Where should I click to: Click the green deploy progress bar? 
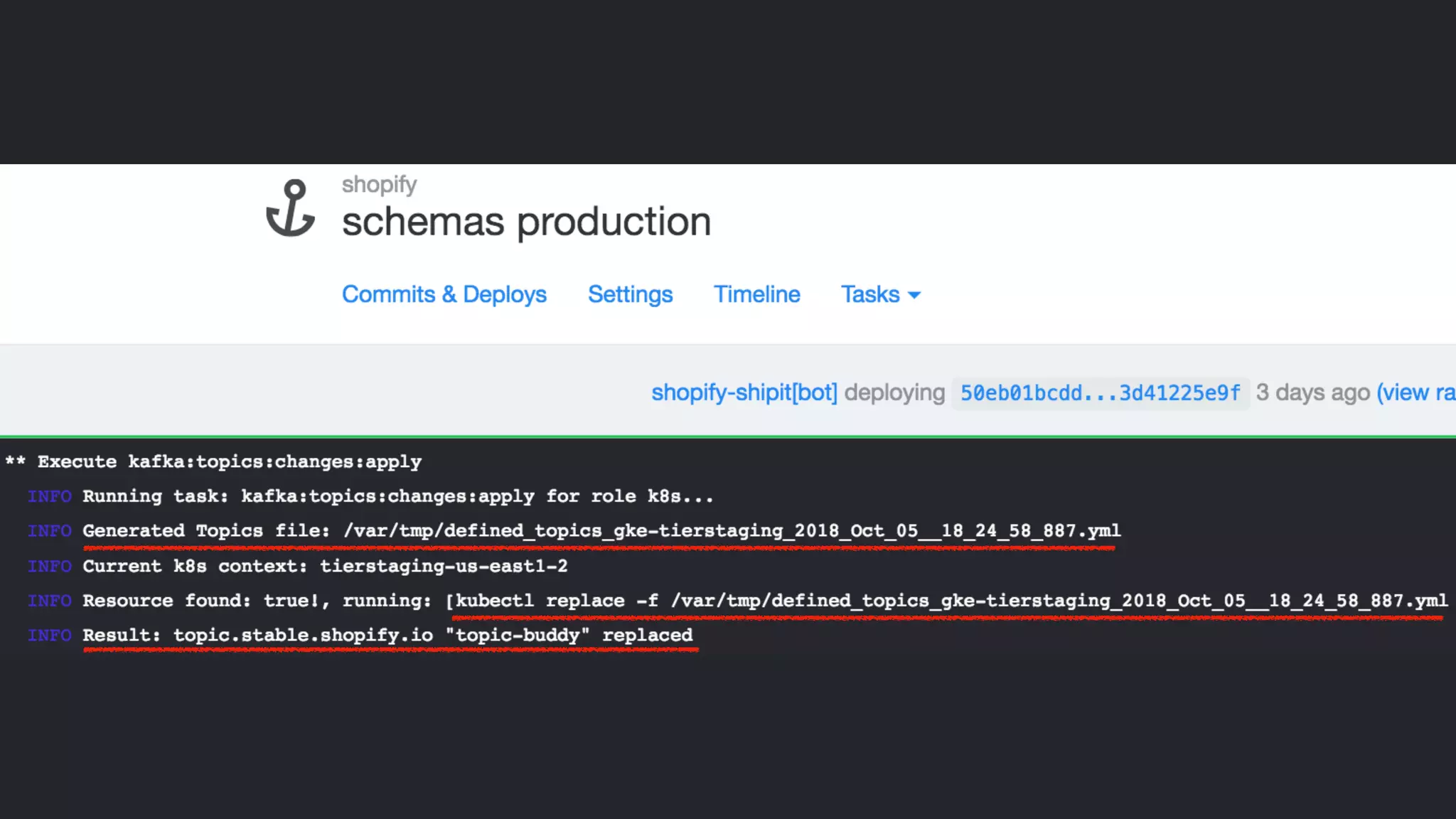(x=728, y=436)
